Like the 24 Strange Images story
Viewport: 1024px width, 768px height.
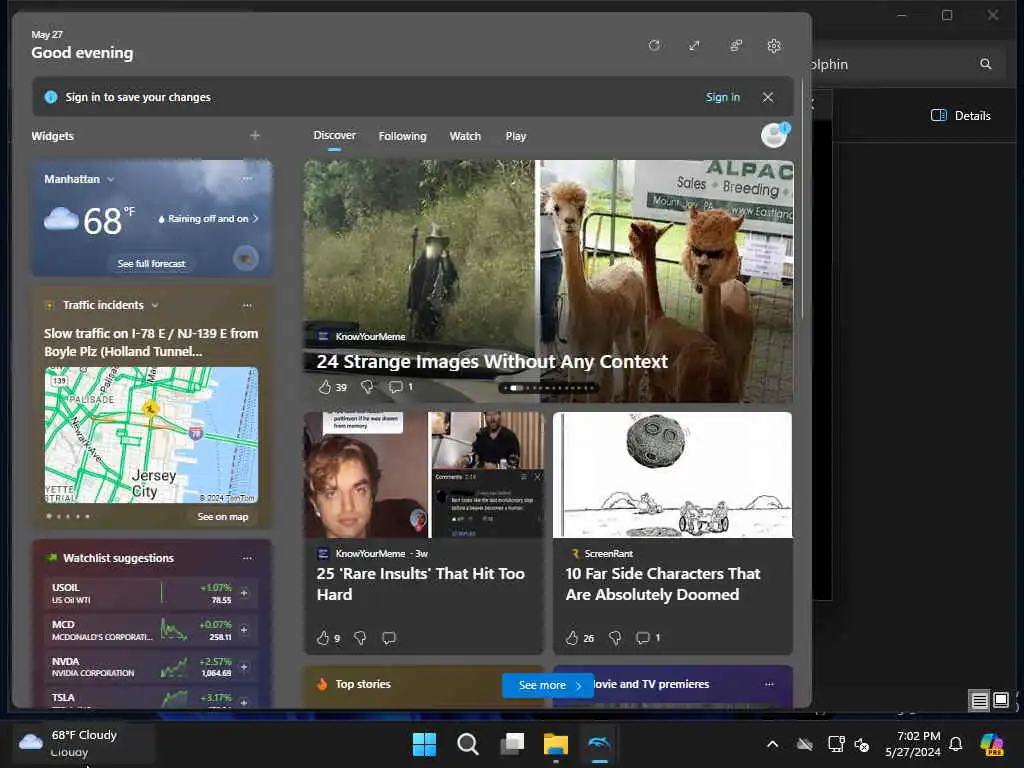[x=325, y=387]
